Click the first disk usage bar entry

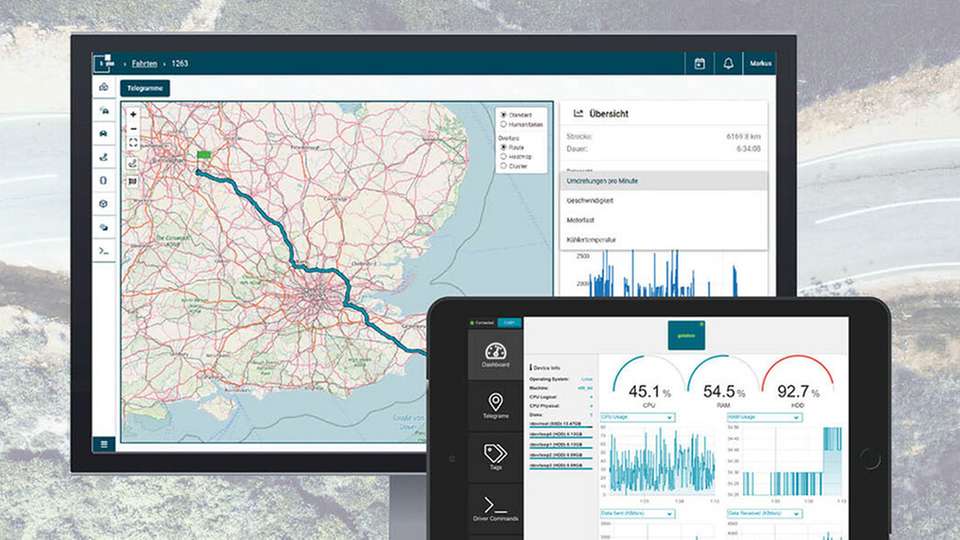click(x=561, y=424)
